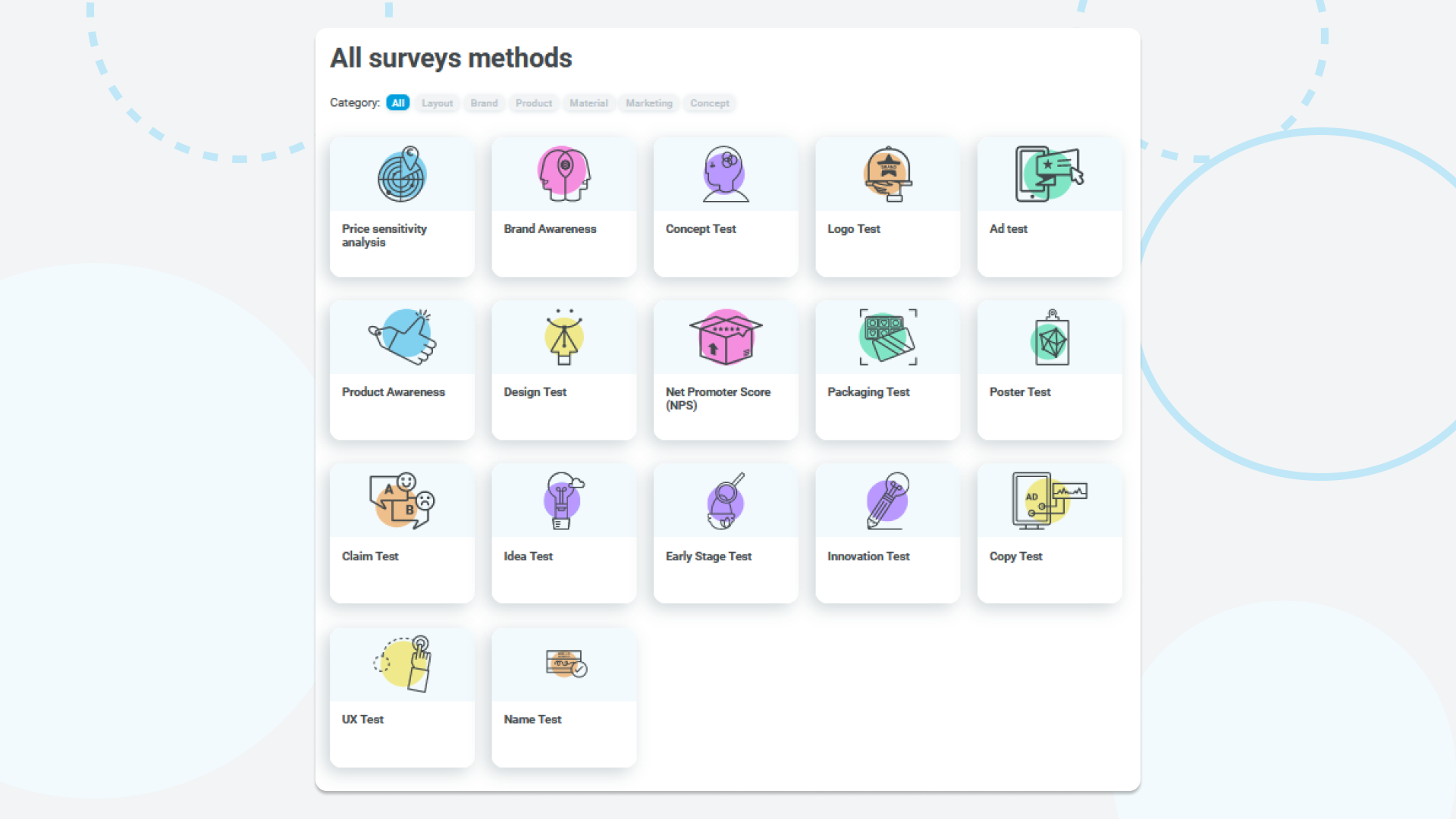Viewport: 1456px width, 819px height.
Task: Click the Poster Test clipboard icon
Action: point(1050,337)
